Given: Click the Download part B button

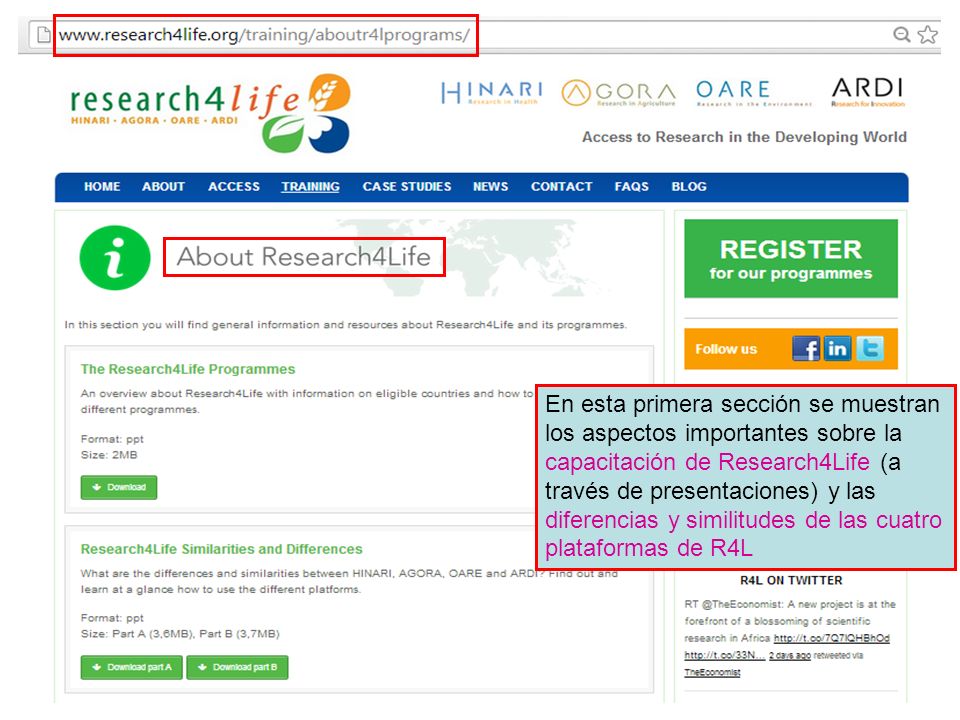Looking at the screenshot, I should click(x=238, y=667).
